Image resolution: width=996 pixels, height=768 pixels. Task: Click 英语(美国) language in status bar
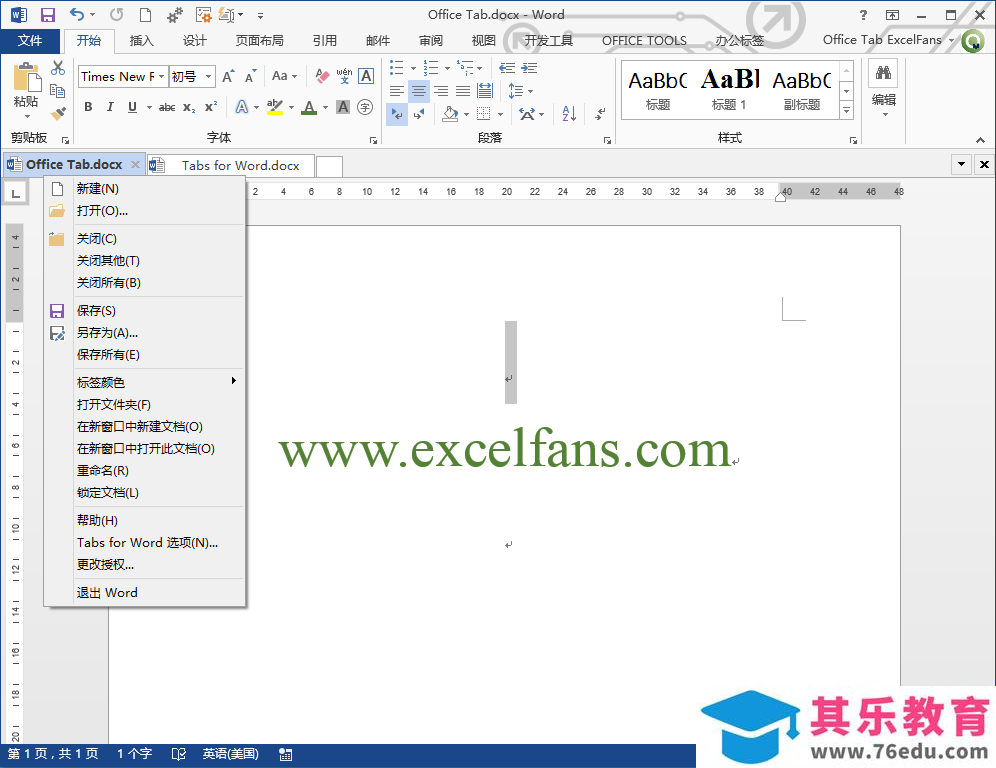point(231,754)
